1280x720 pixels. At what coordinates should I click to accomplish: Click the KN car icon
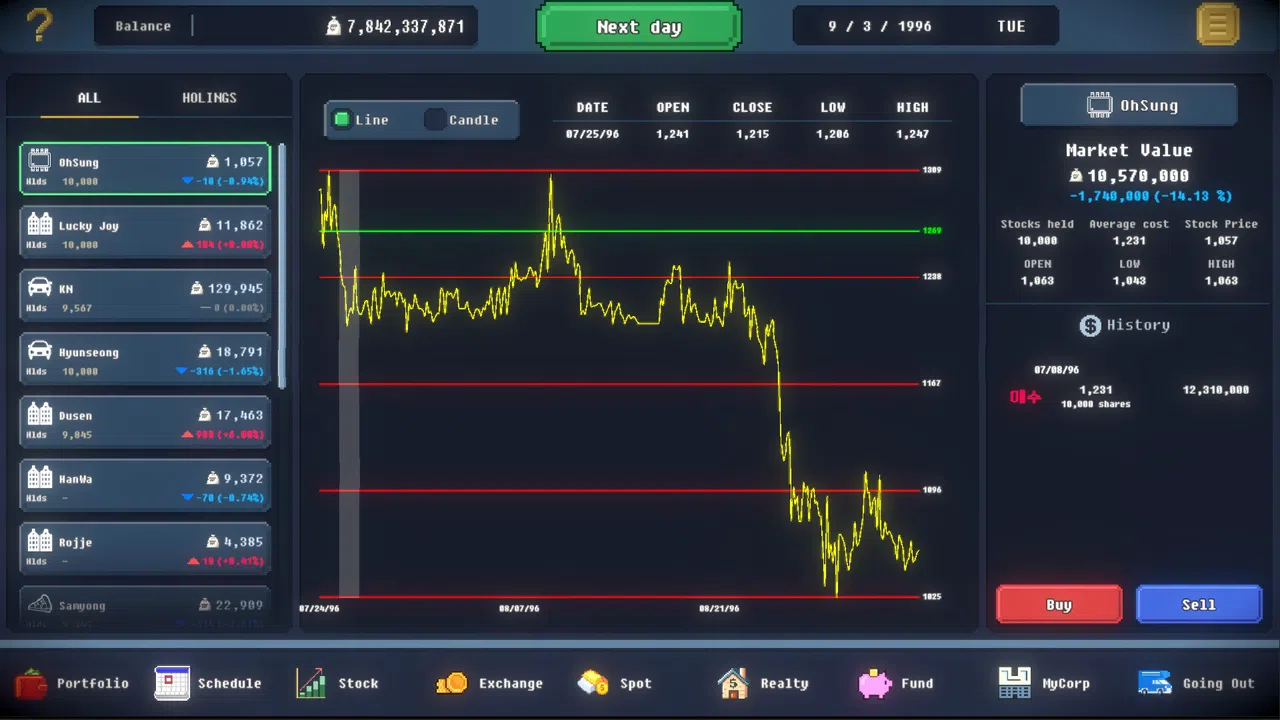pyautogui.click(x=40, y=288)
